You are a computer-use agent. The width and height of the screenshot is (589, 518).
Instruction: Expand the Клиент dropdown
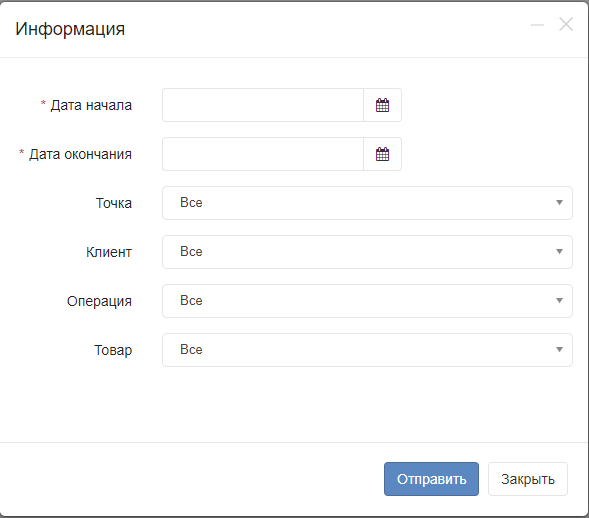click(x=367, y=252)
